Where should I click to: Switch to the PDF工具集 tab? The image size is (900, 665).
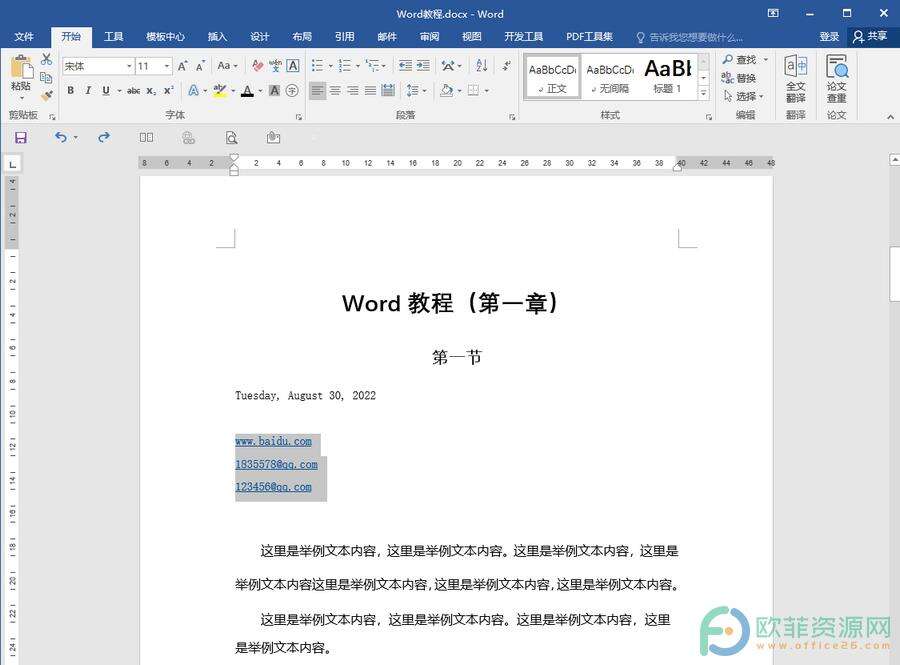589,37
